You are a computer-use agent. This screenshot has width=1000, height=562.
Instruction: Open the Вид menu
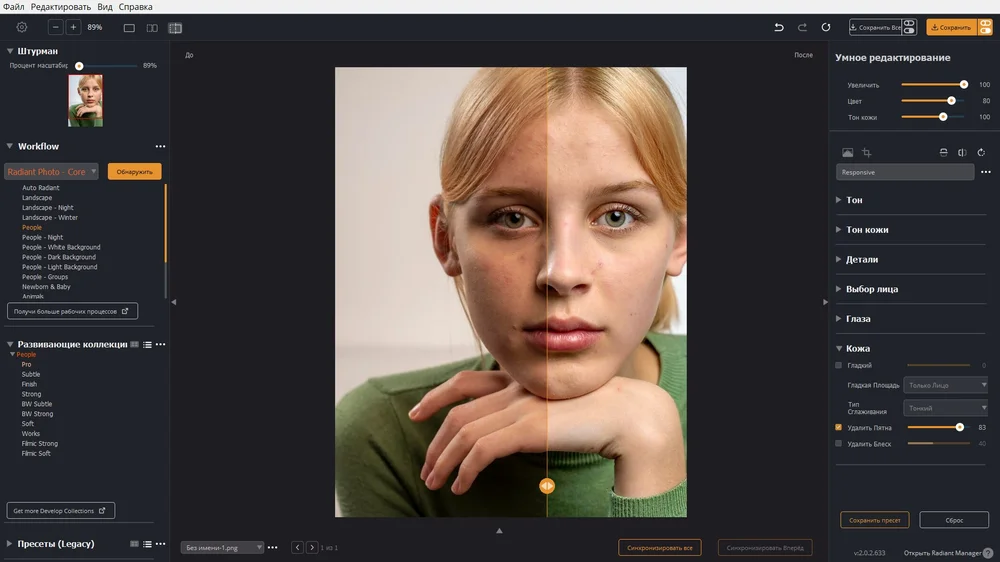[105, 6]
